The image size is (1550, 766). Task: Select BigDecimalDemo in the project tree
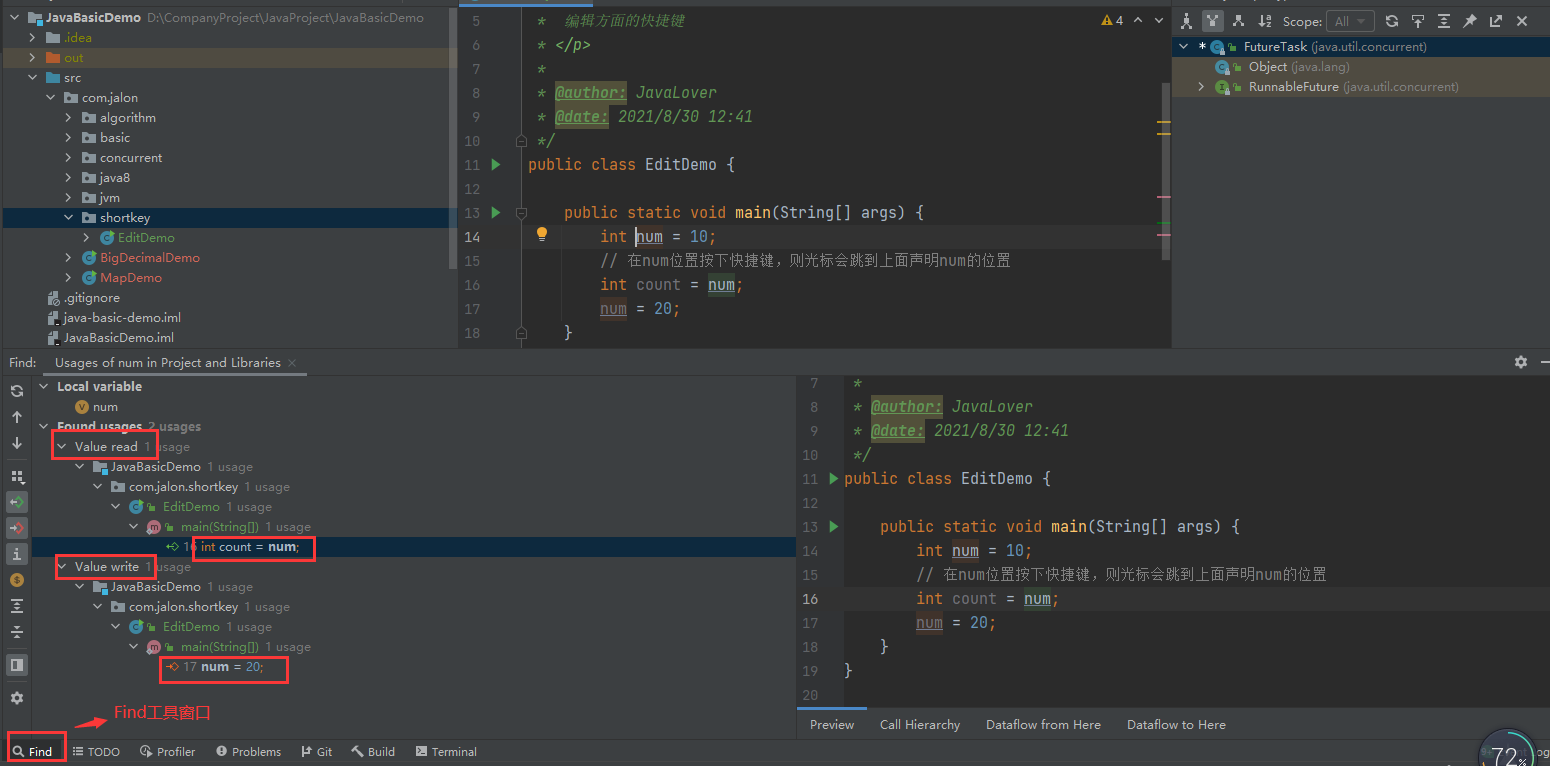pyautogui.click(x=149, y=258)
